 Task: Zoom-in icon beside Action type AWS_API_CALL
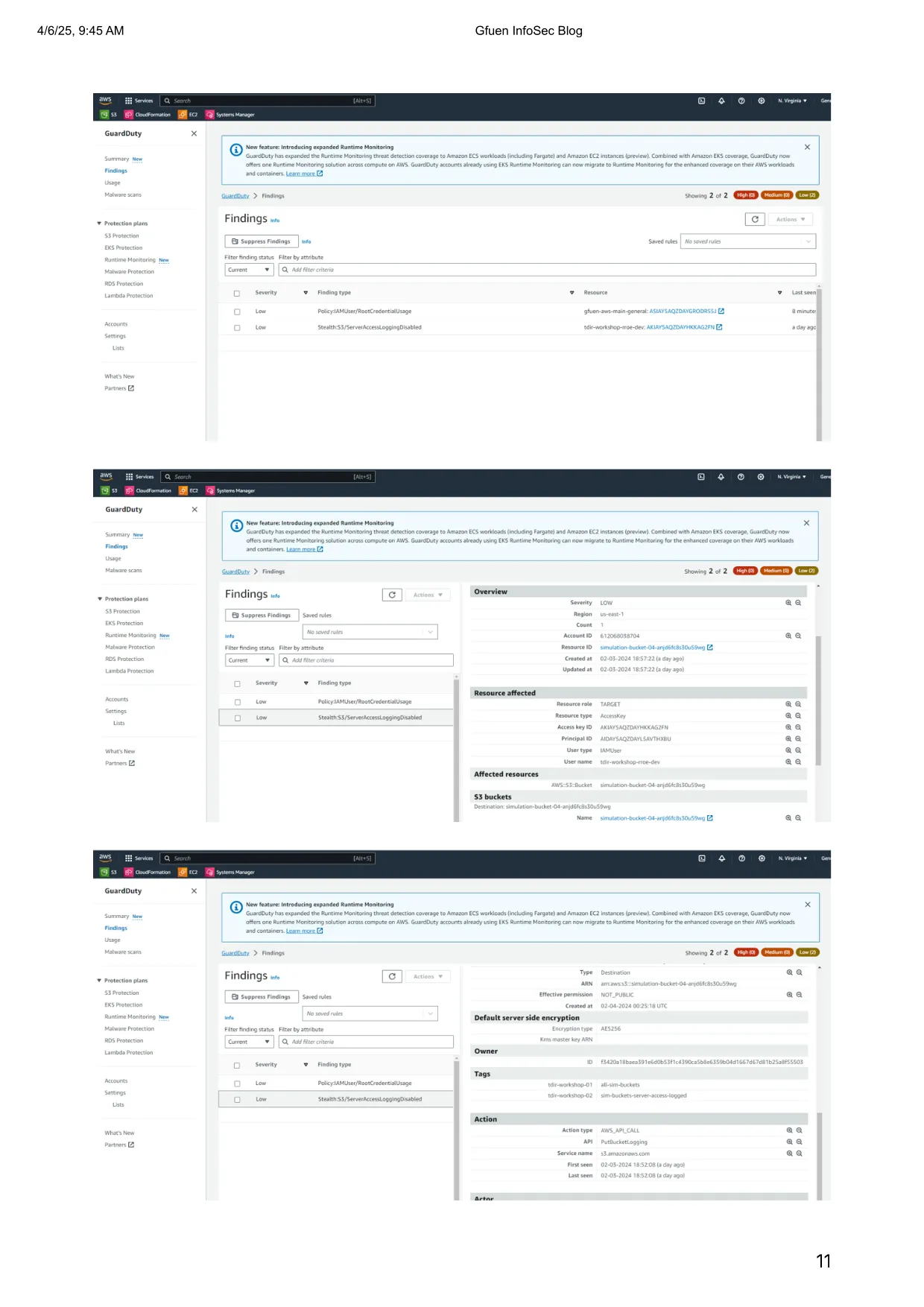tap(790, 1130)
